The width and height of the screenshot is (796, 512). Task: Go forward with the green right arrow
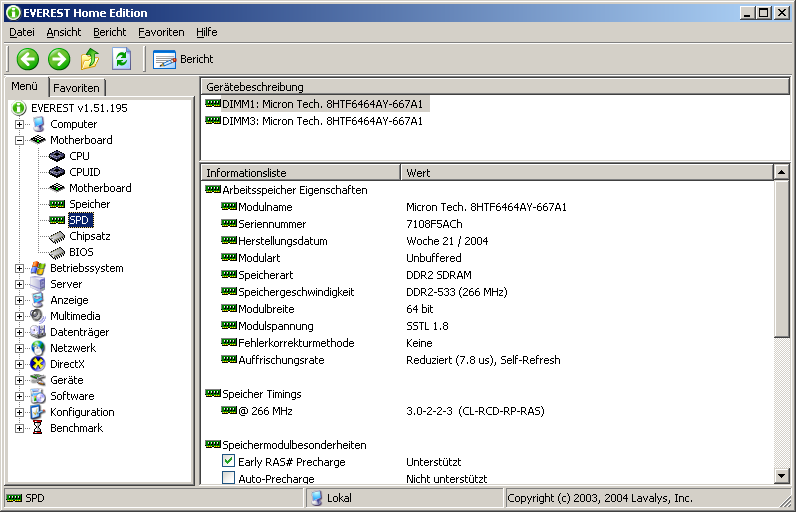pos(59,59)
